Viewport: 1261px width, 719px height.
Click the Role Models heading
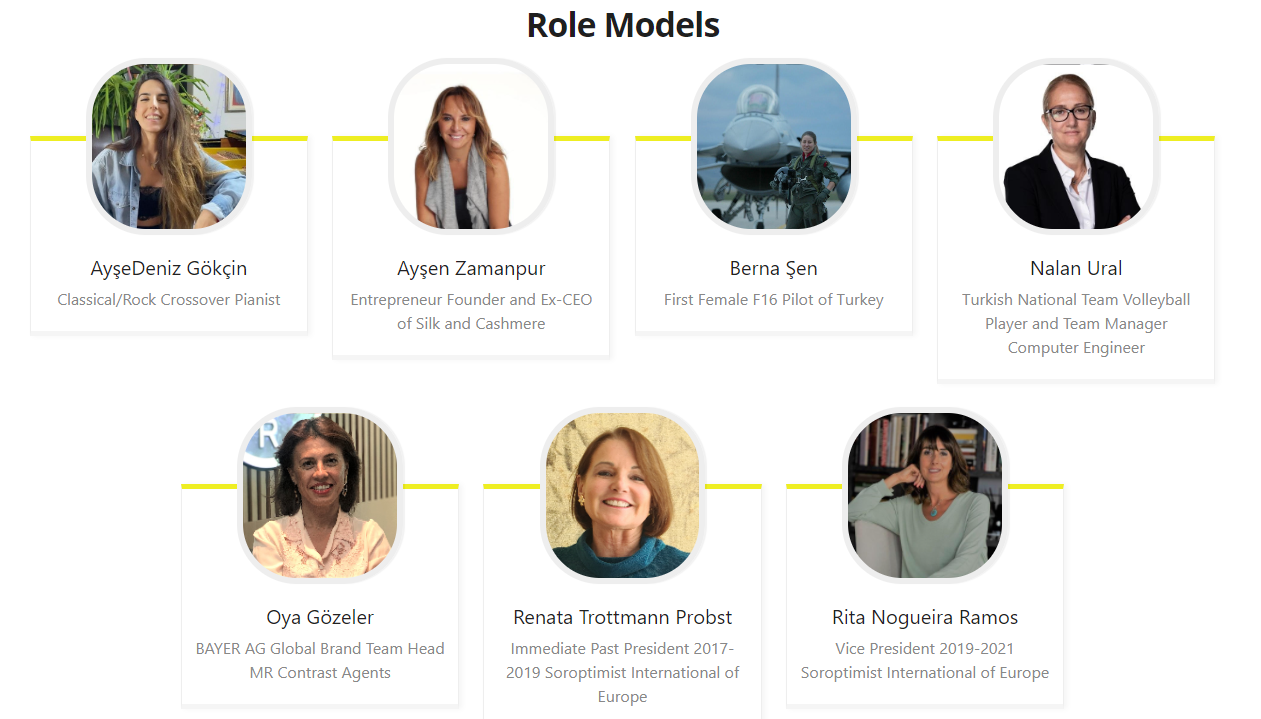coord(623,25)
